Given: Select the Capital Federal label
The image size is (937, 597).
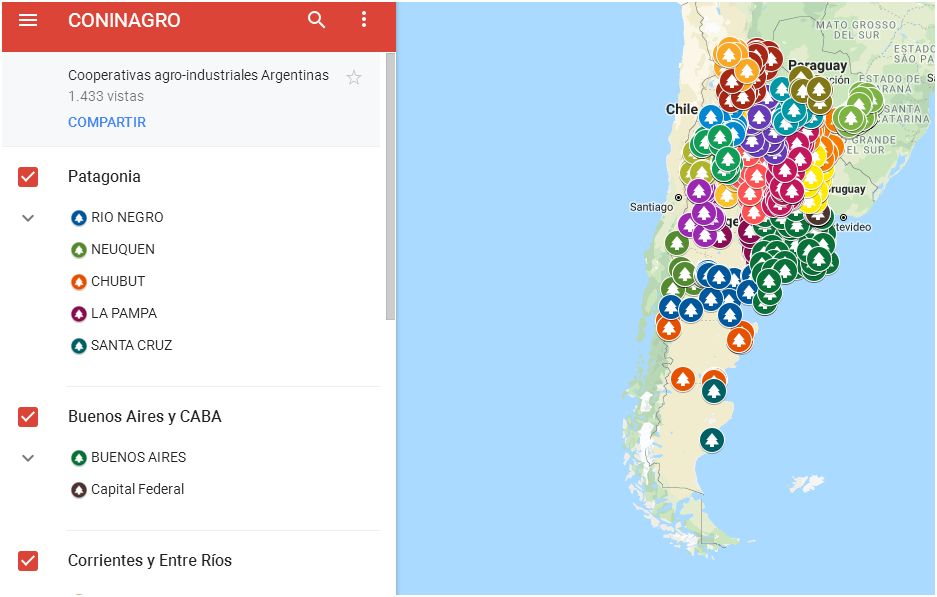Looking at the screenshot, I should pos(137,489).
